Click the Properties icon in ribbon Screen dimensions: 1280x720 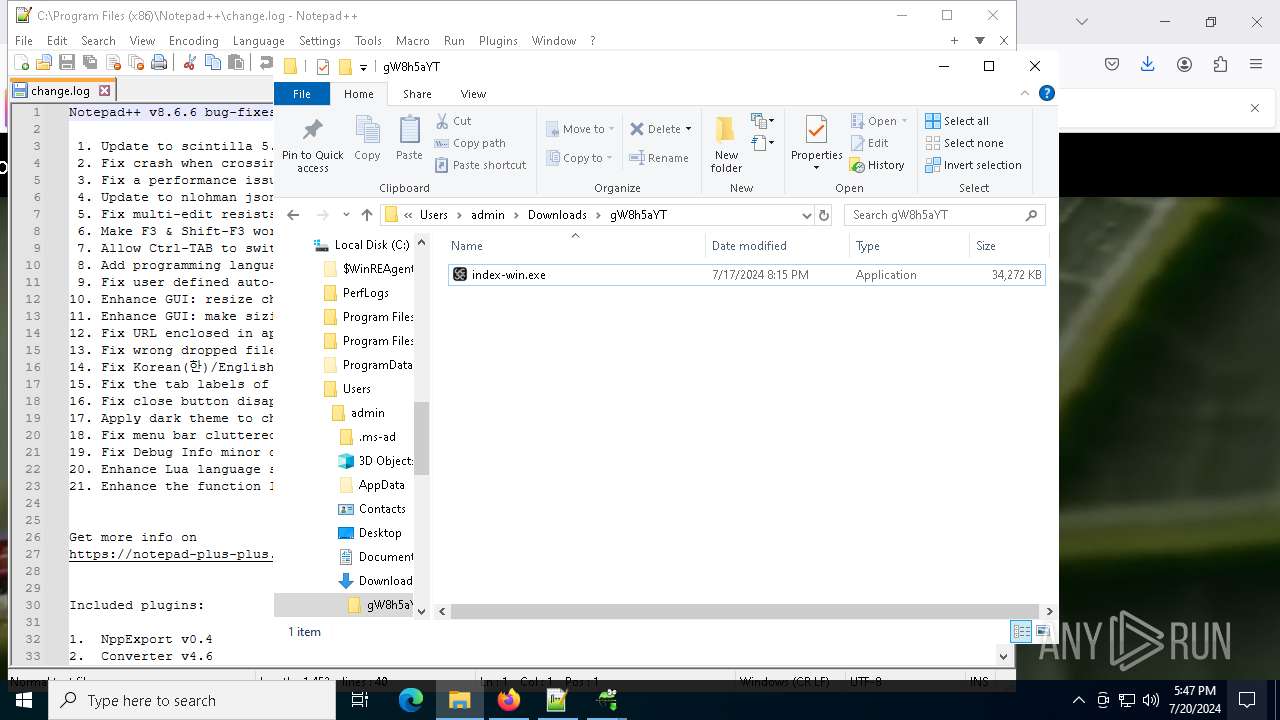816,131
